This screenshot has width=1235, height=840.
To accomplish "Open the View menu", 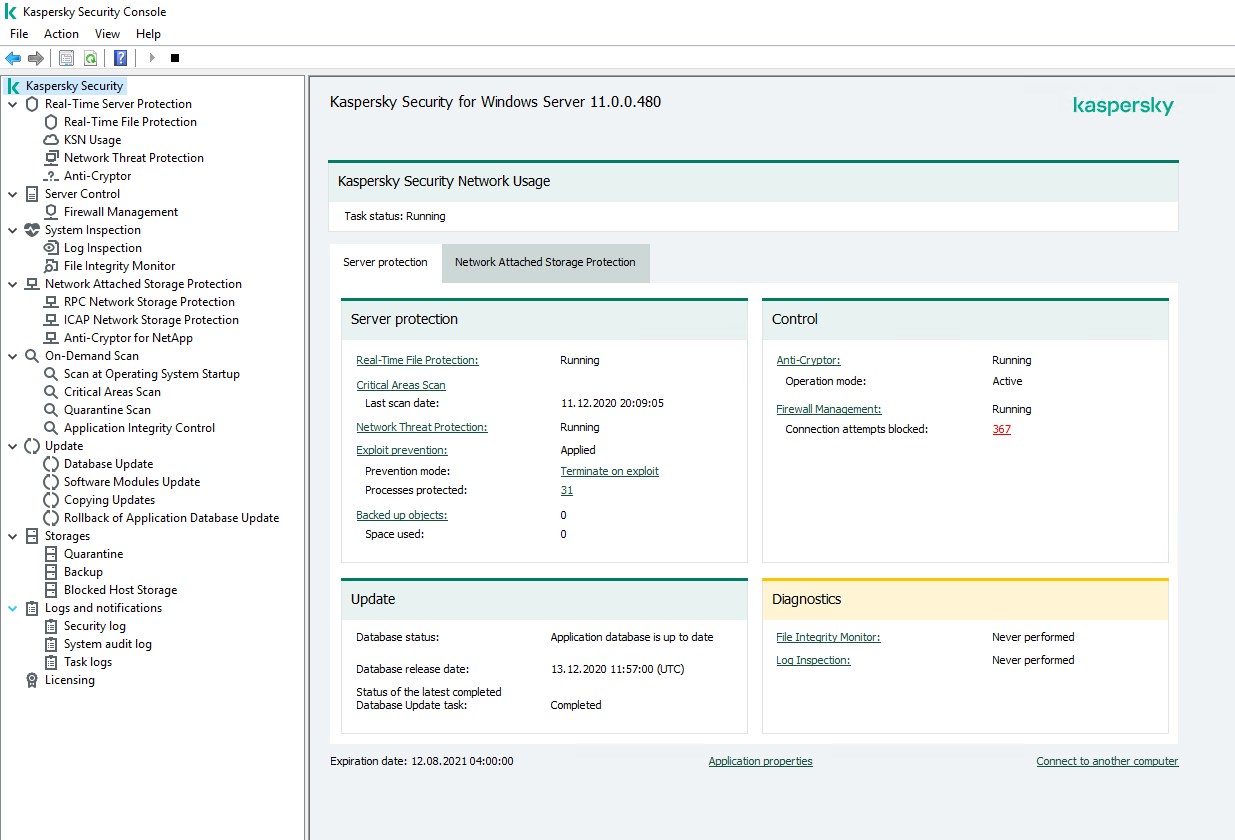I will 107,34.
